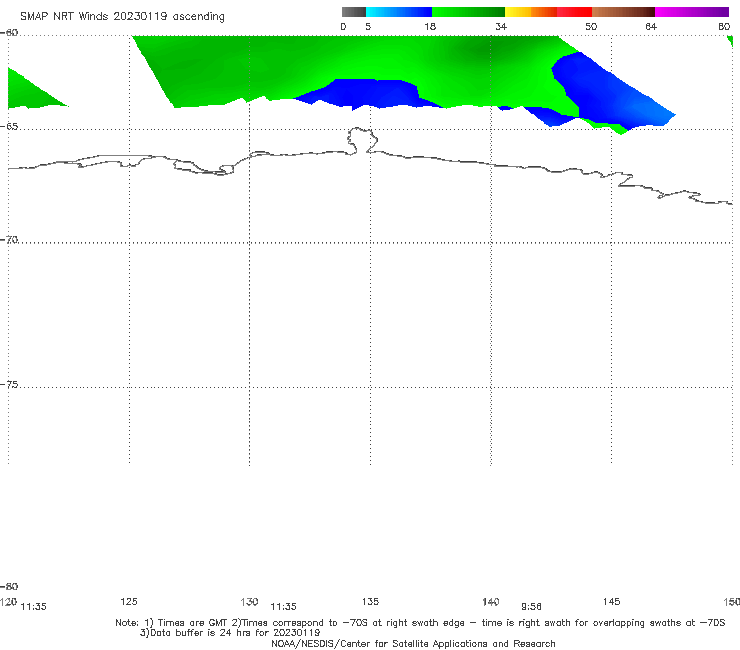The width and height of the screenshot is (740, 650).
Task: Click the "34" label under the color scale
Action: pos(501,27)
